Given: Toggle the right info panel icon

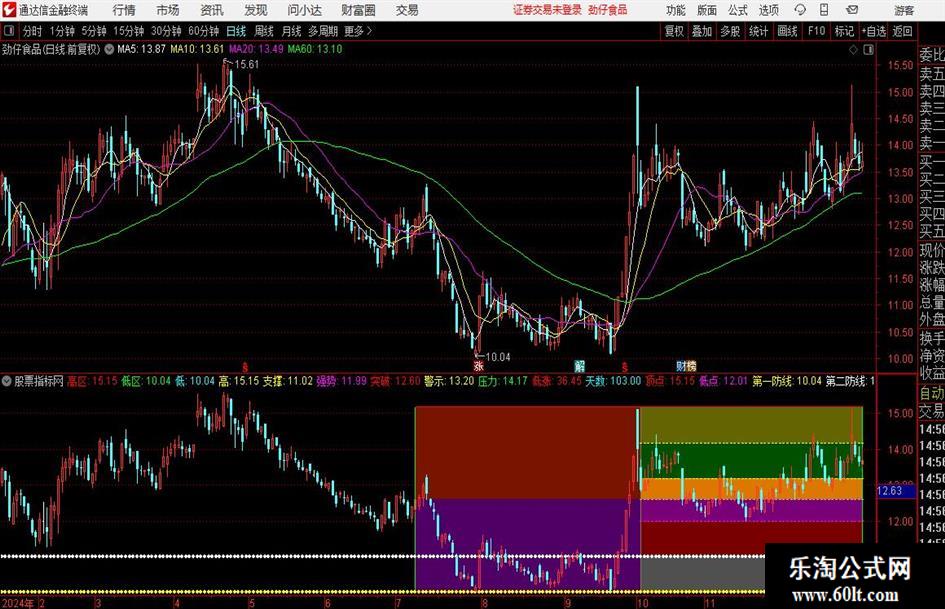Looking at the screenshot, I should pos(868,50).
